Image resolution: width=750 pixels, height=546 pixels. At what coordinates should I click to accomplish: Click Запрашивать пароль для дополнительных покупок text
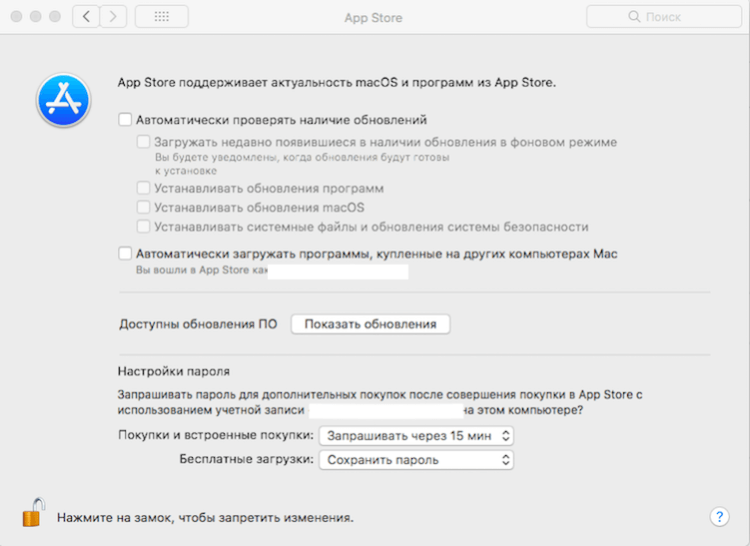380,402
